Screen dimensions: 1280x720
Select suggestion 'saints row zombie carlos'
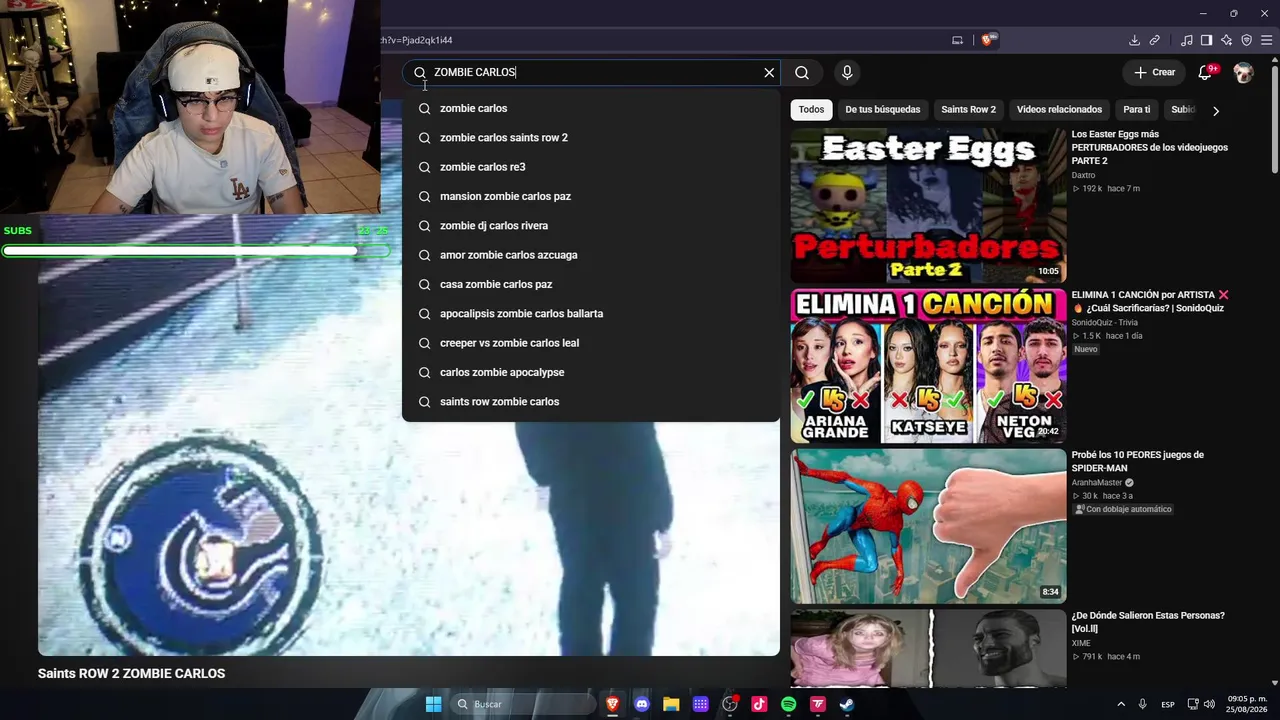click(591, 402)
